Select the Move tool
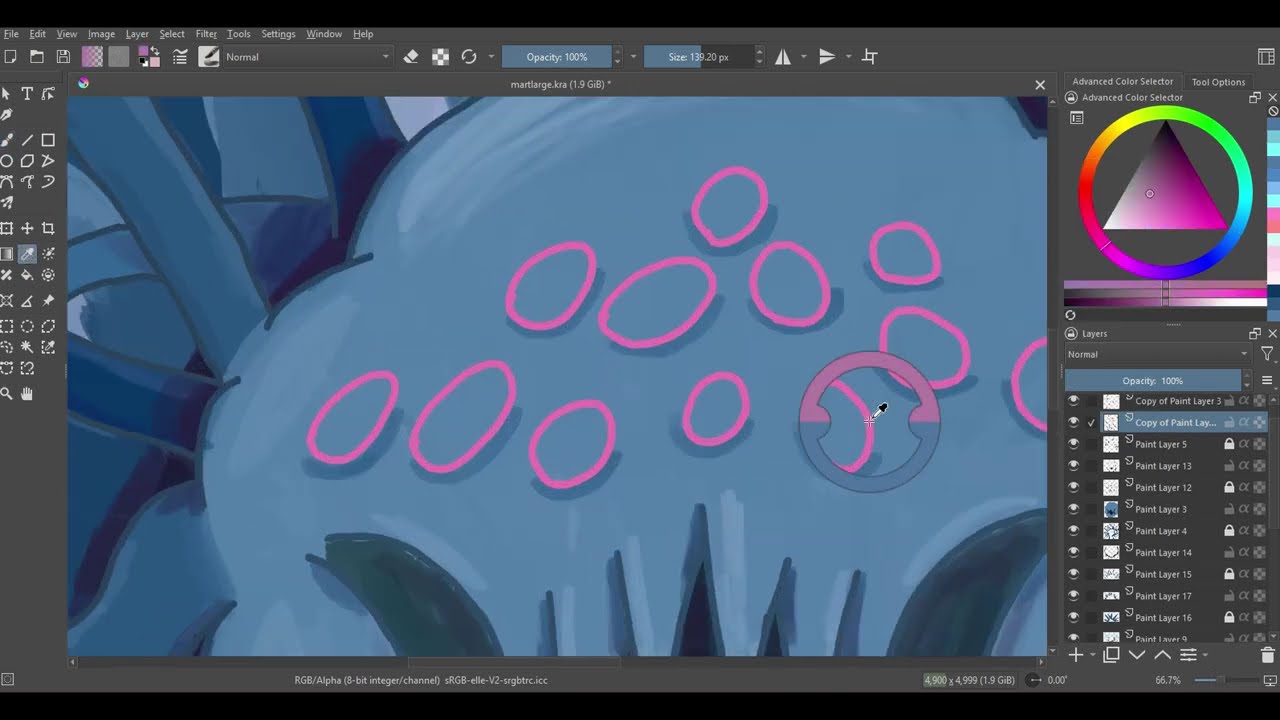 27,229
